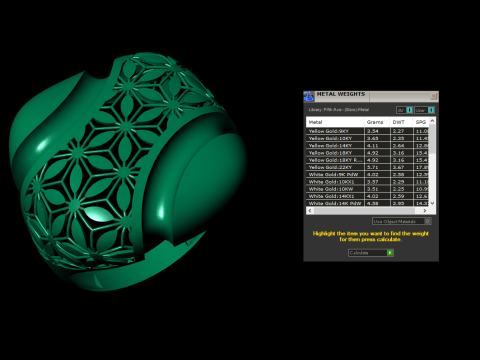The width and height of the screenshot is (480, 360).
Task: Click the horizontal scroll left arrow
Action: tap(310, 211)
